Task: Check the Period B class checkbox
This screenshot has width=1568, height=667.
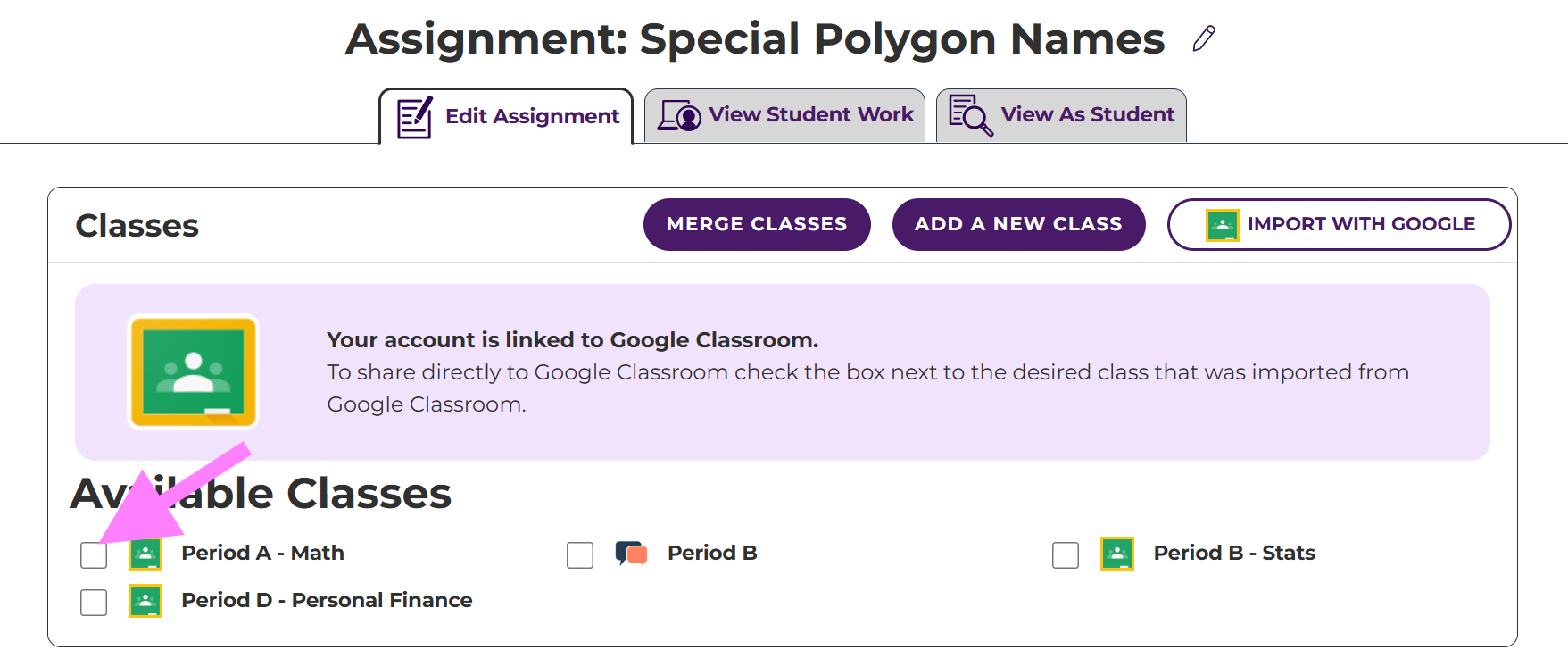Action: (x=580, y=555)
